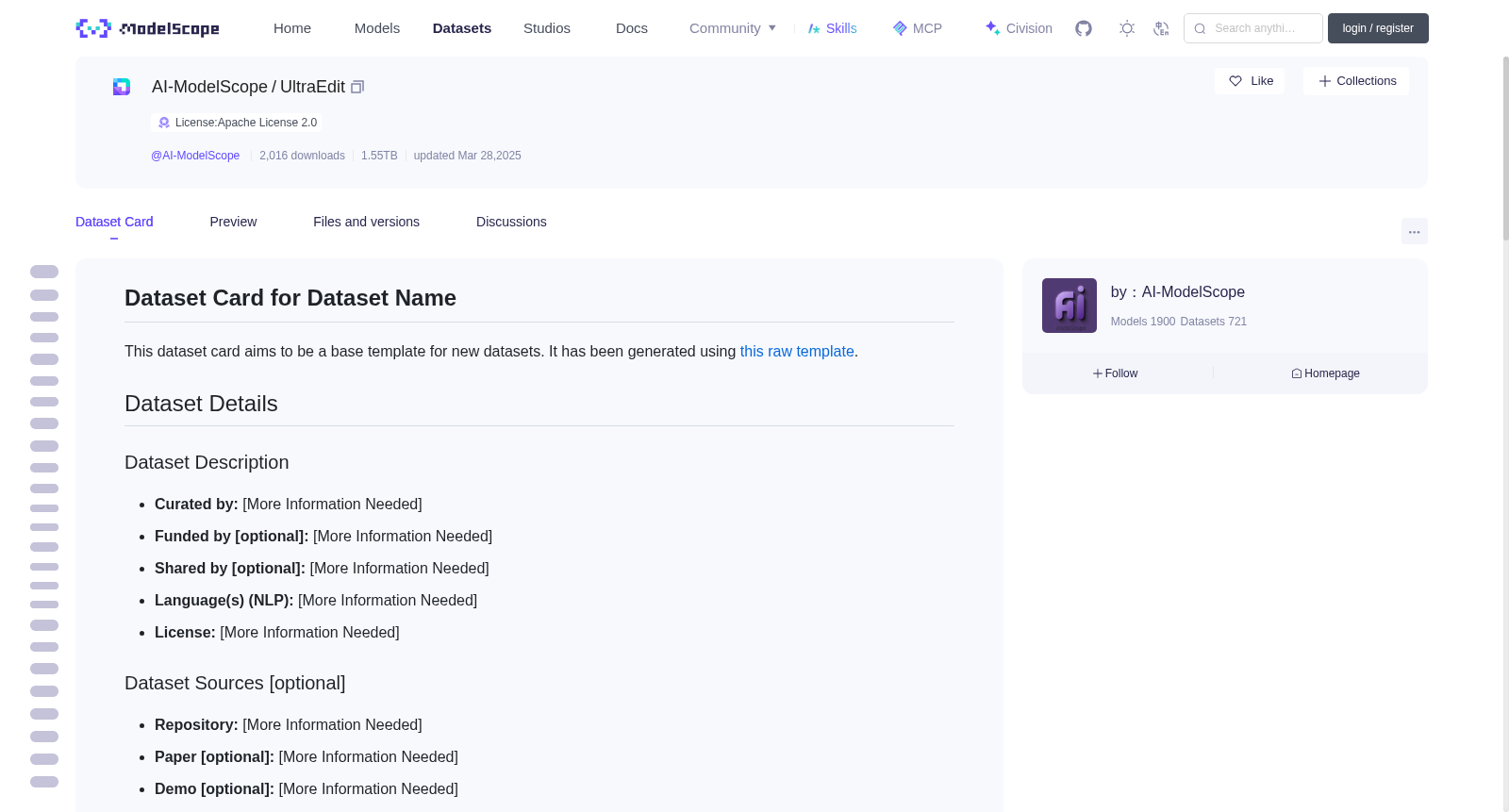Click the "Funded by [optional]:" list item
The width and height of the screenshot is (1509, 812).
(x=323, y=537)
